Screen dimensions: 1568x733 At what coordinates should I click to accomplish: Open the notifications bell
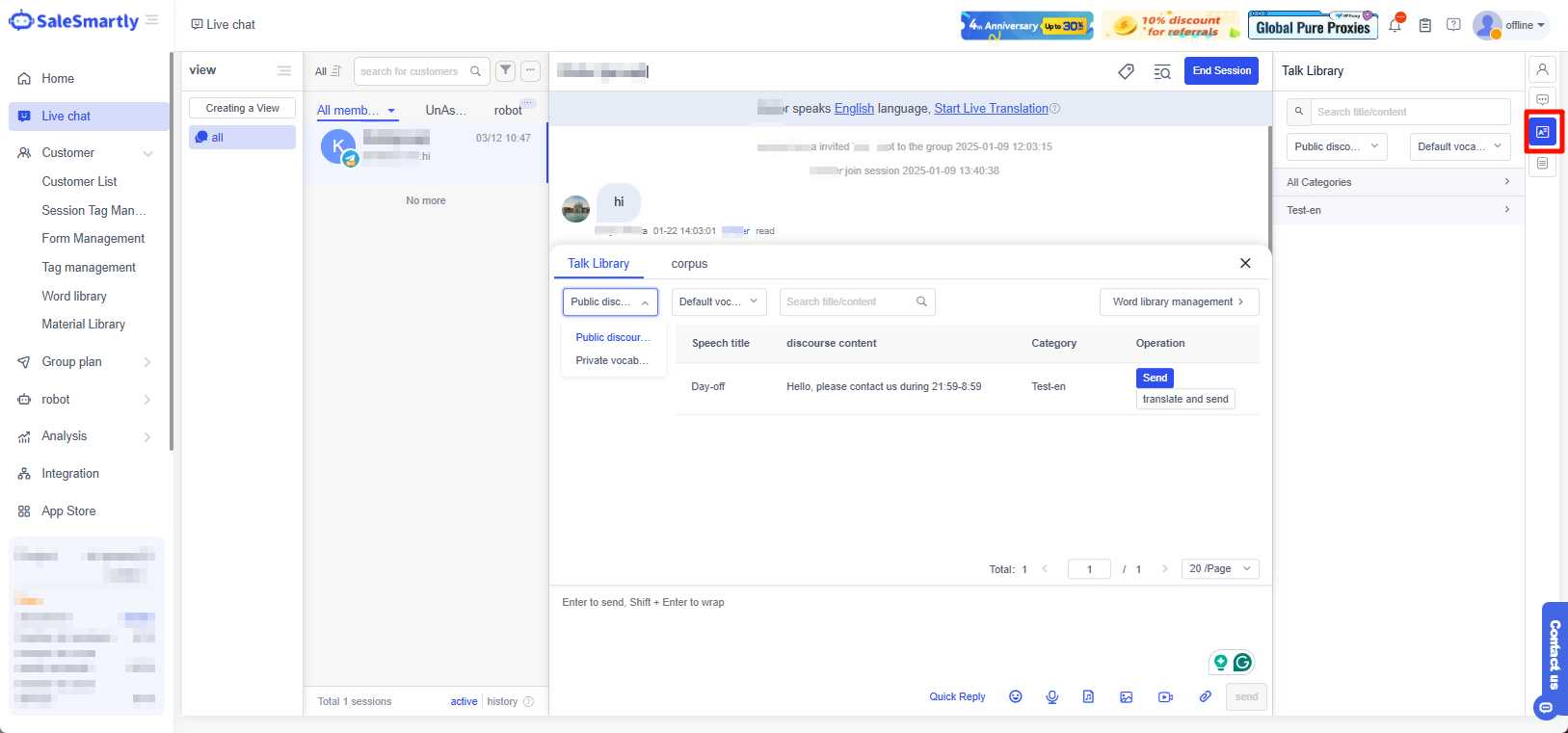[x=1395, y=25]
